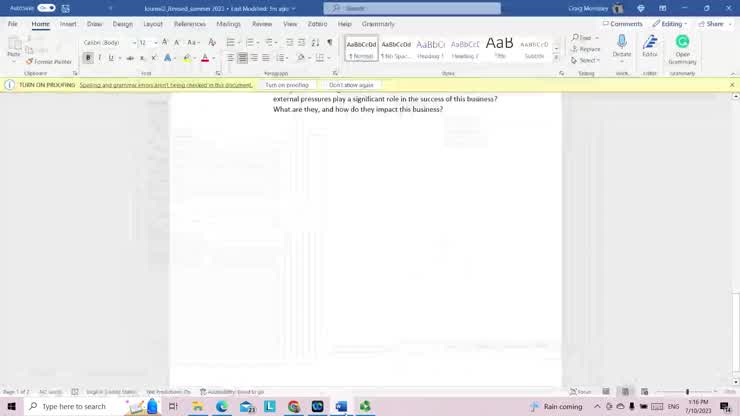Image resolution: width=740 pixels, height=416 pixels.
Task: Switch to the Insert ribbon tab
Action: pos(68,24)
